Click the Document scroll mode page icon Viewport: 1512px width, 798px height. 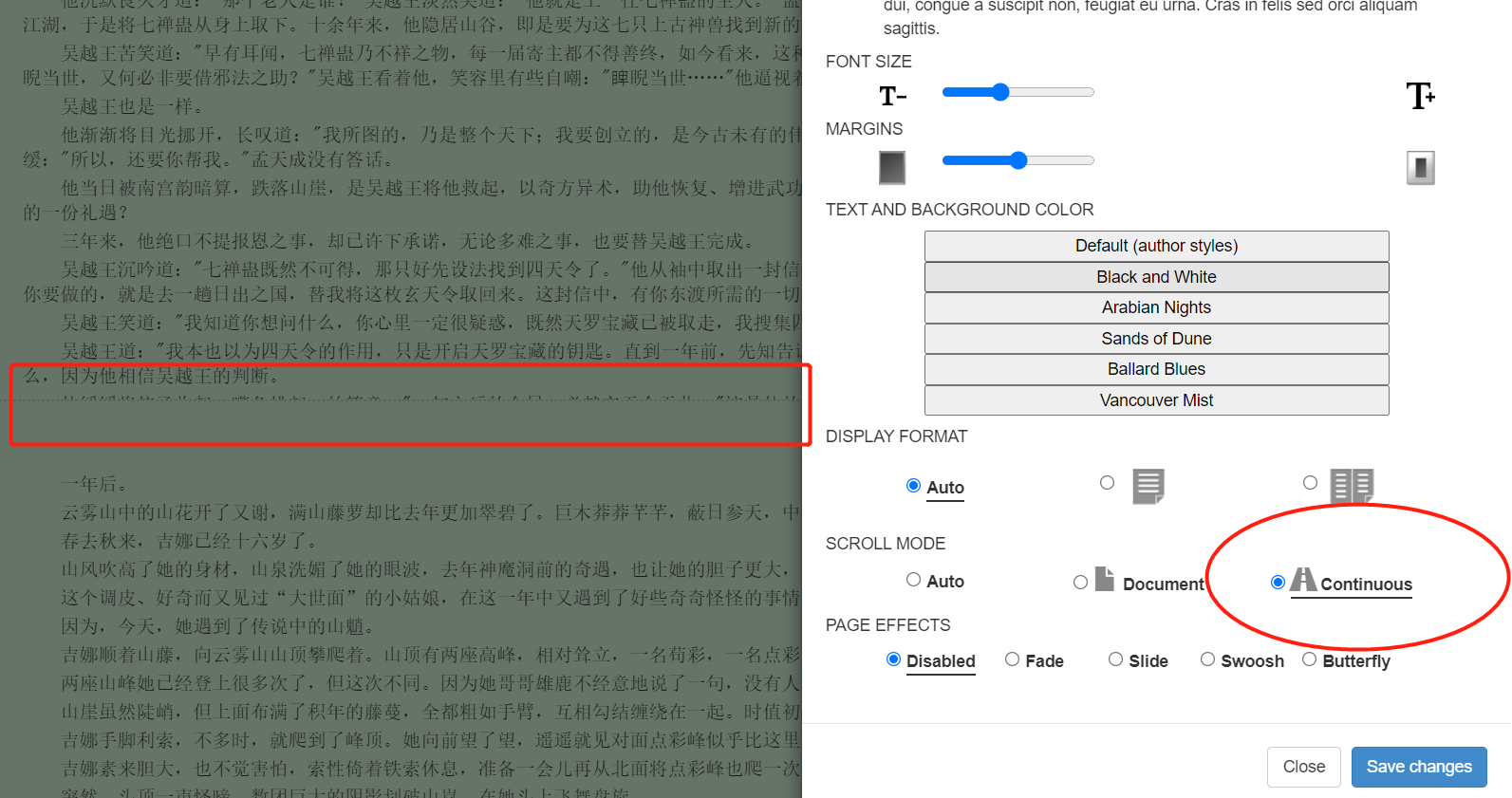click(1105, 579)
